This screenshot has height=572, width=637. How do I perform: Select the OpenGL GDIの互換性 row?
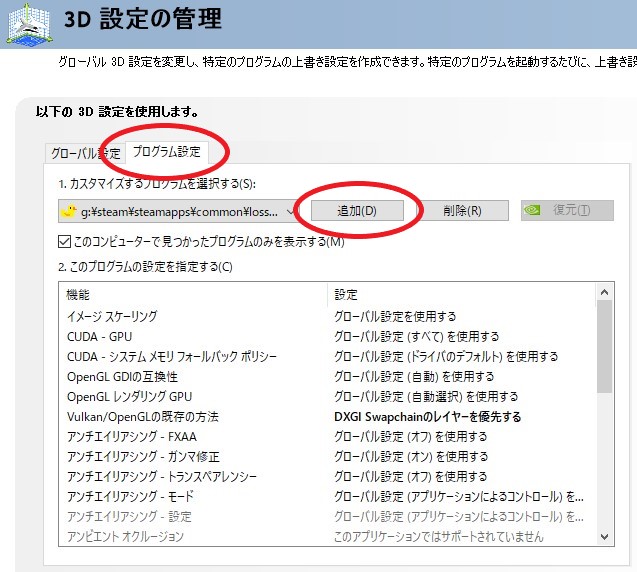[327, 377]
